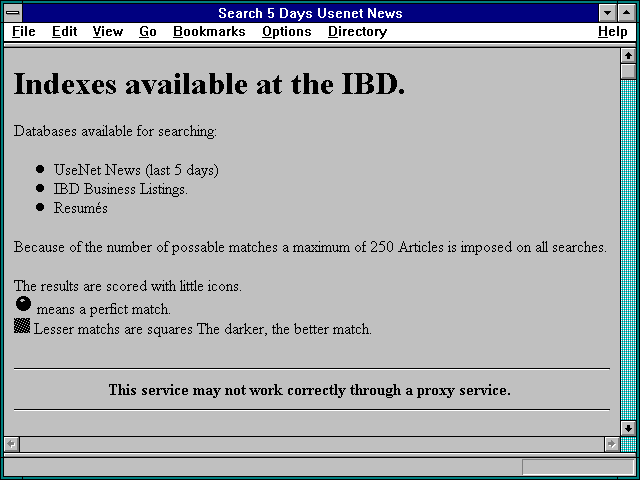
Task: Click text means a perfect match
Action: click(x=104, y=309)
